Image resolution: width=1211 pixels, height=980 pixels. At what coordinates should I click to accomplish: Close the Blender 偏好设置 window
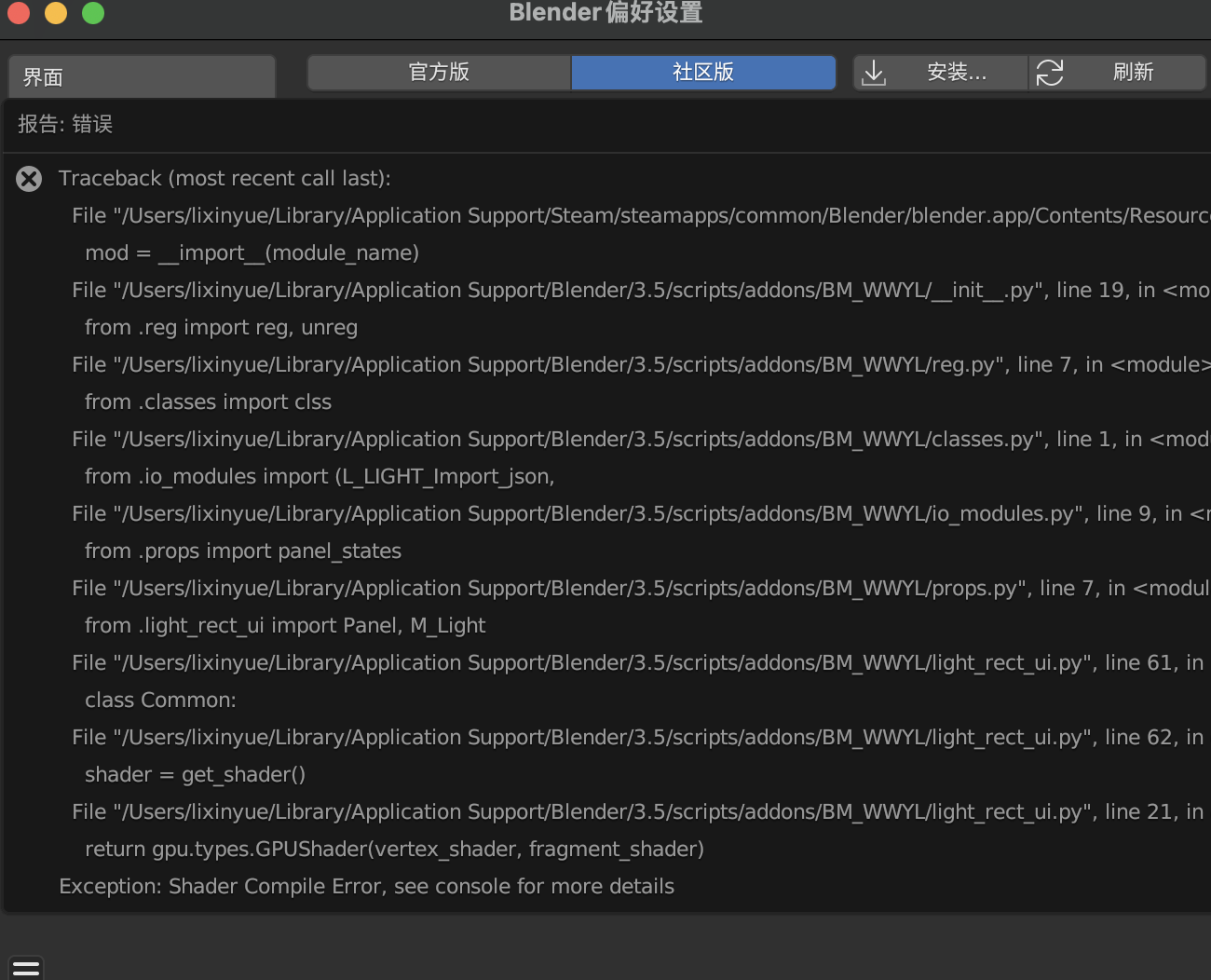click(x=19, y=12)
